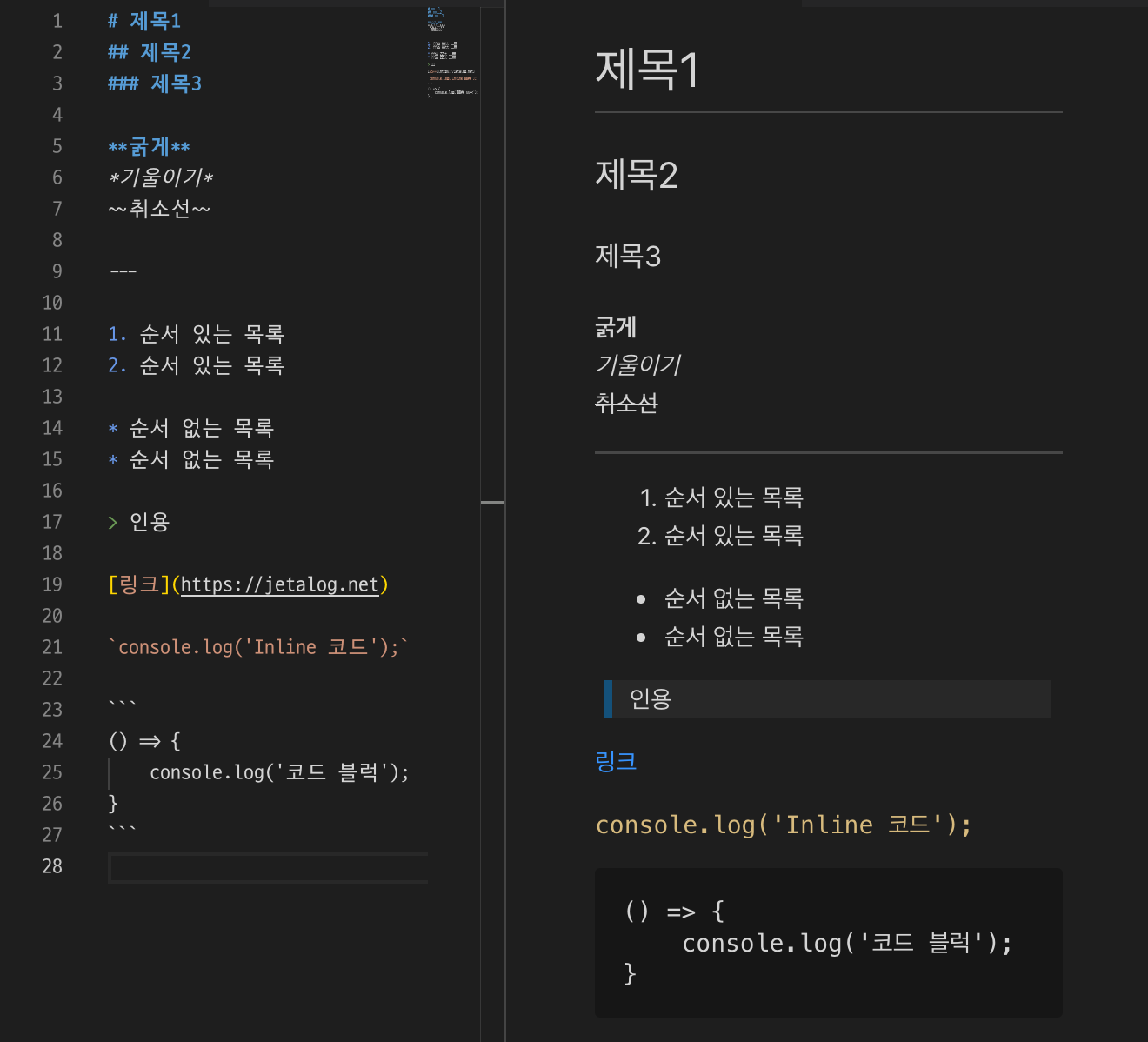Click '2. 순서 있는 목록' in preview
Screen dimensions: 1148x1042
pos(720,536)
